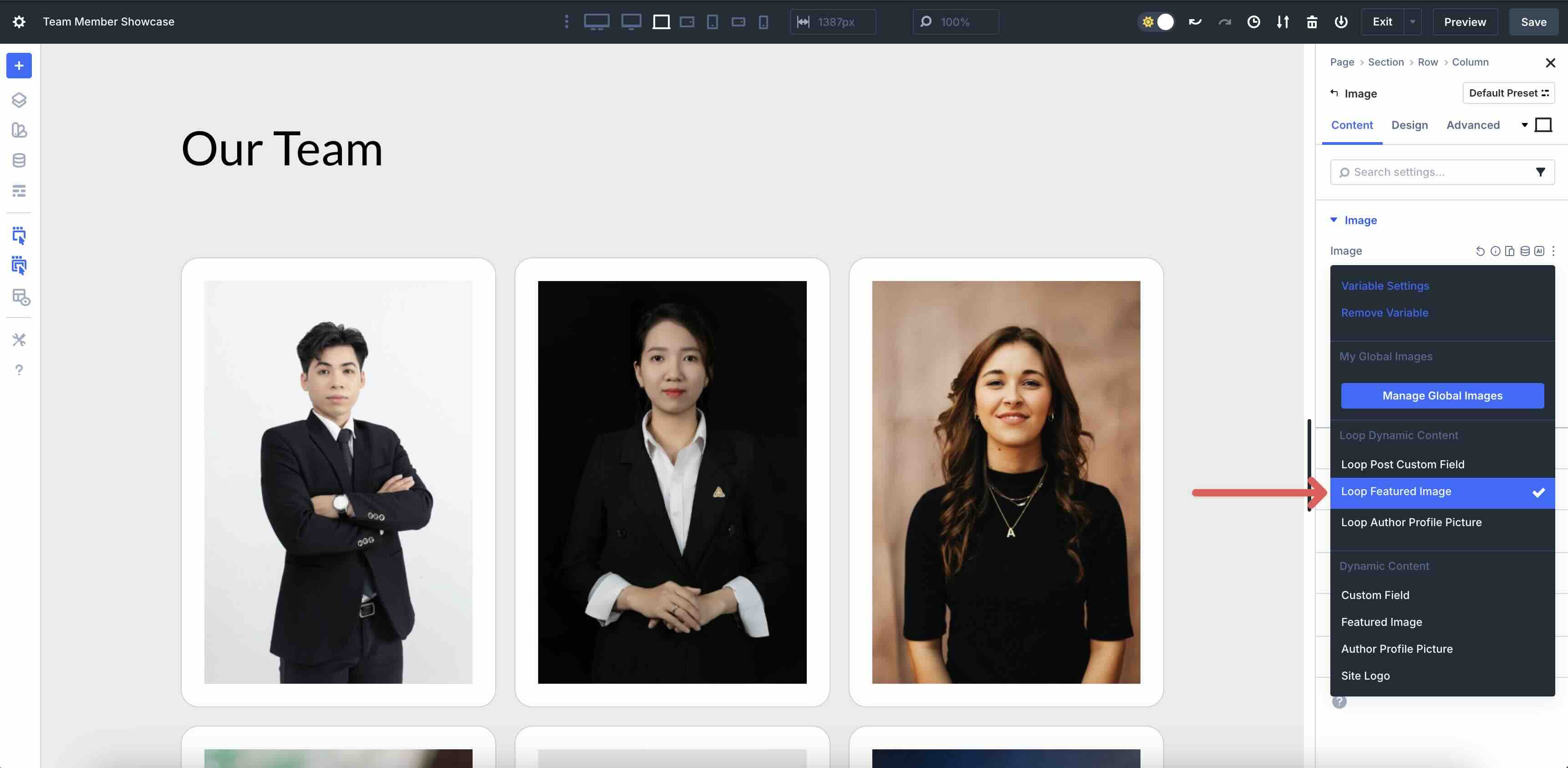The image size is (1568, 768).
Task: Add a new element with the plus icon
Action: pos(19,65)
